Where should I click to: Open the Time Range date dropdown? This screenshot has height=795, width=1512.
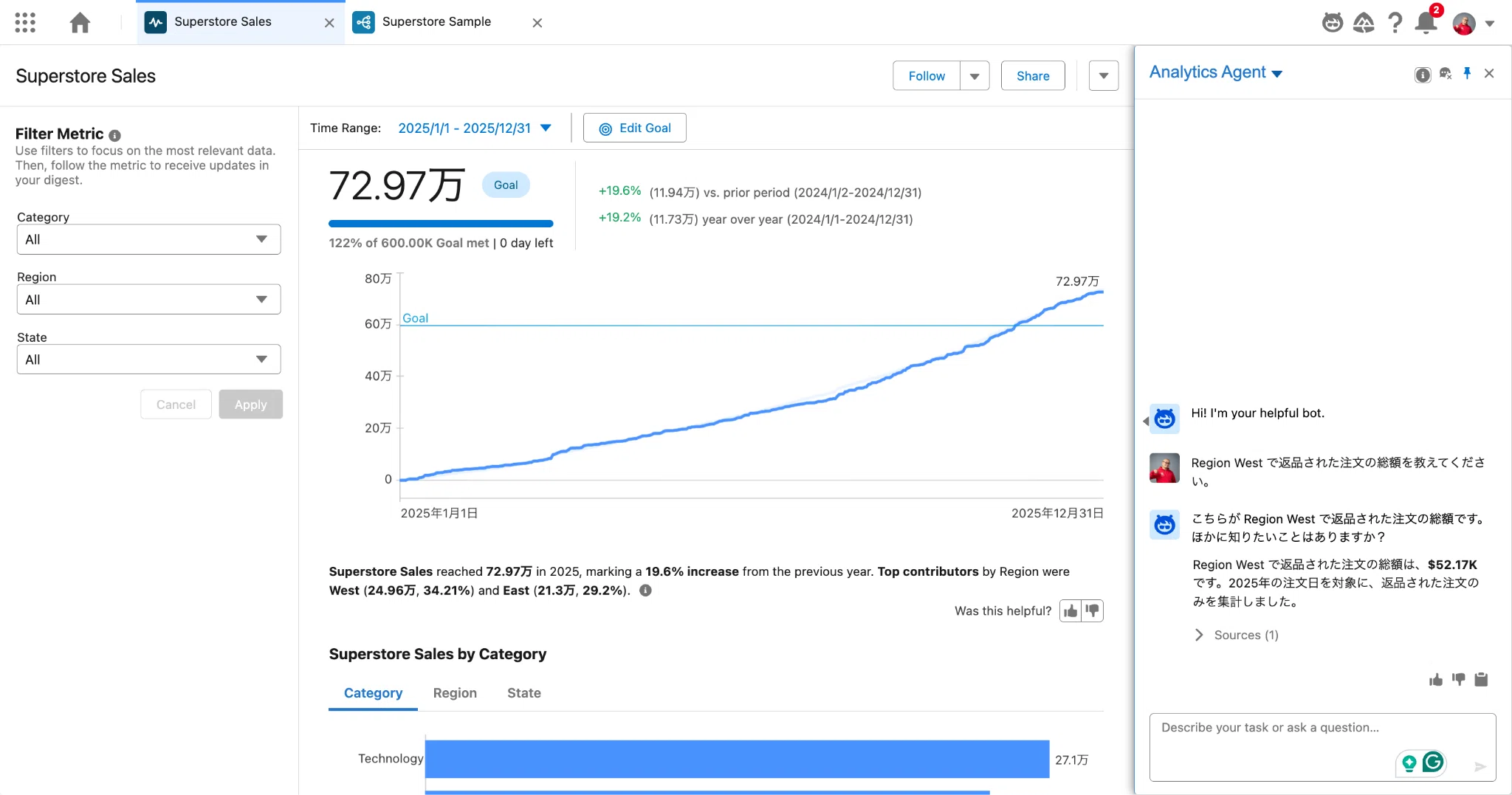[475, 128]
